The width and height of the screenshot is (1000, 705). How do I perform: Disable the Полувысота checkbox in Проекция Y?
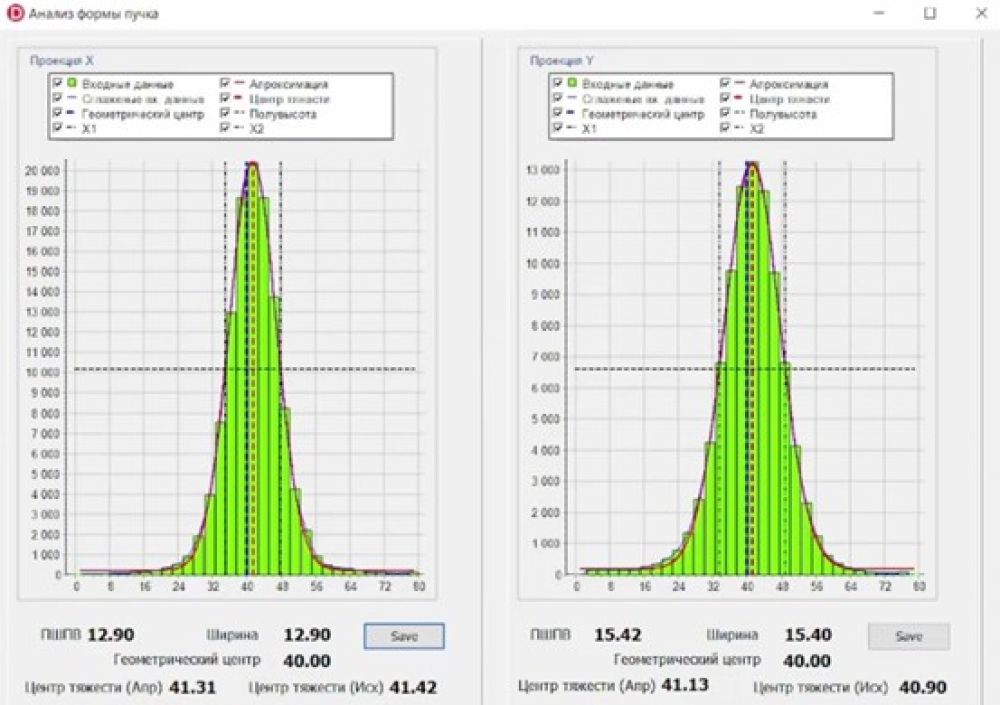pos(724,114)
